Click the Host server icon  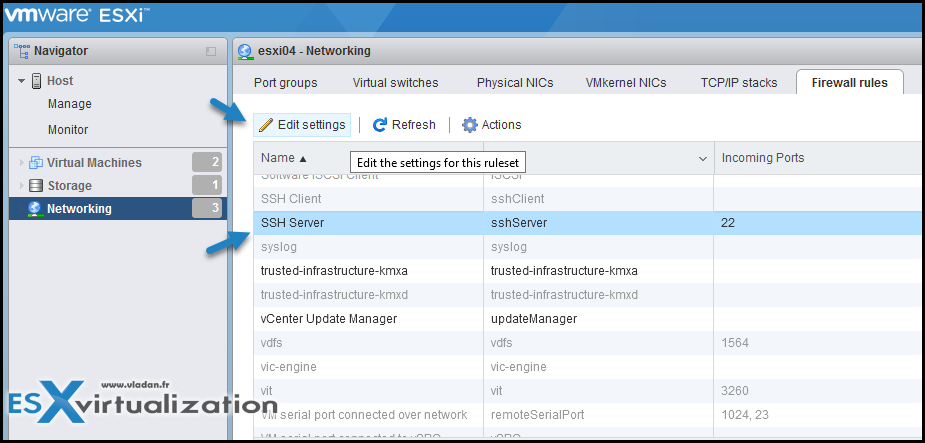pyautogui.click(x=37, y=81)
